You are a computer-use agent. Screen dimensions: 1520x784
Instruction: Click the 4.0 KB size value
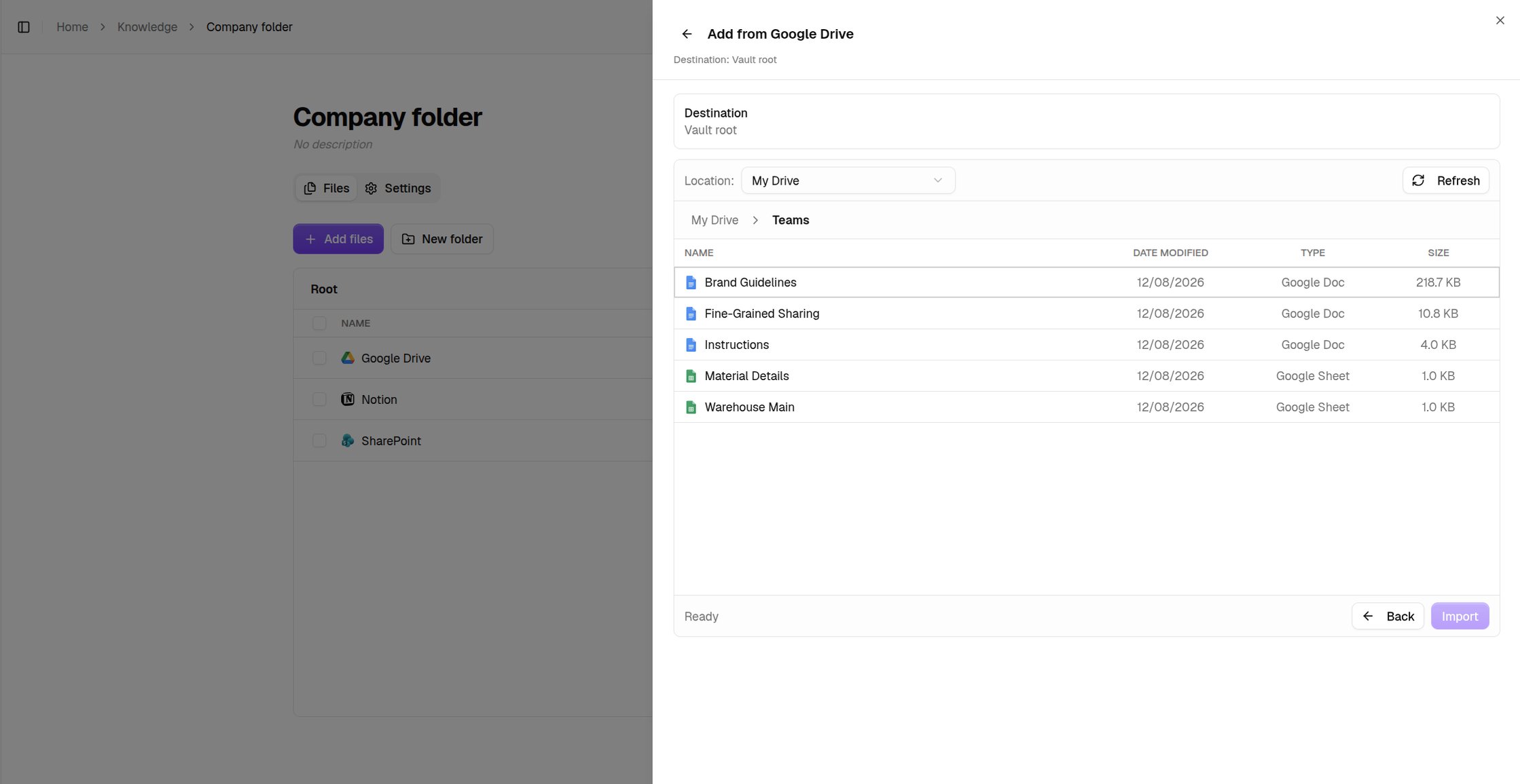coord(1438,345)
